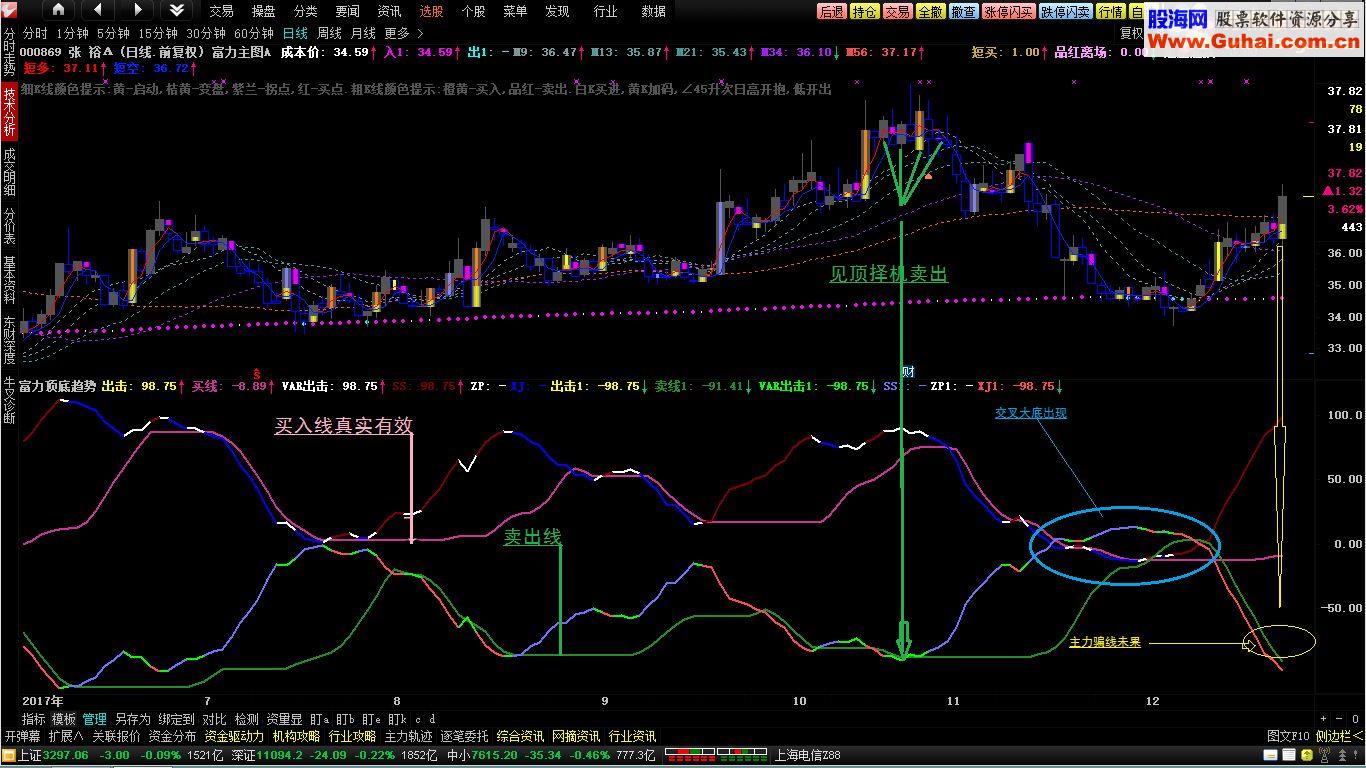This screenshot has width=1366, height=768.
Task: Select the 日线 daily period
Action: (295, 33)
